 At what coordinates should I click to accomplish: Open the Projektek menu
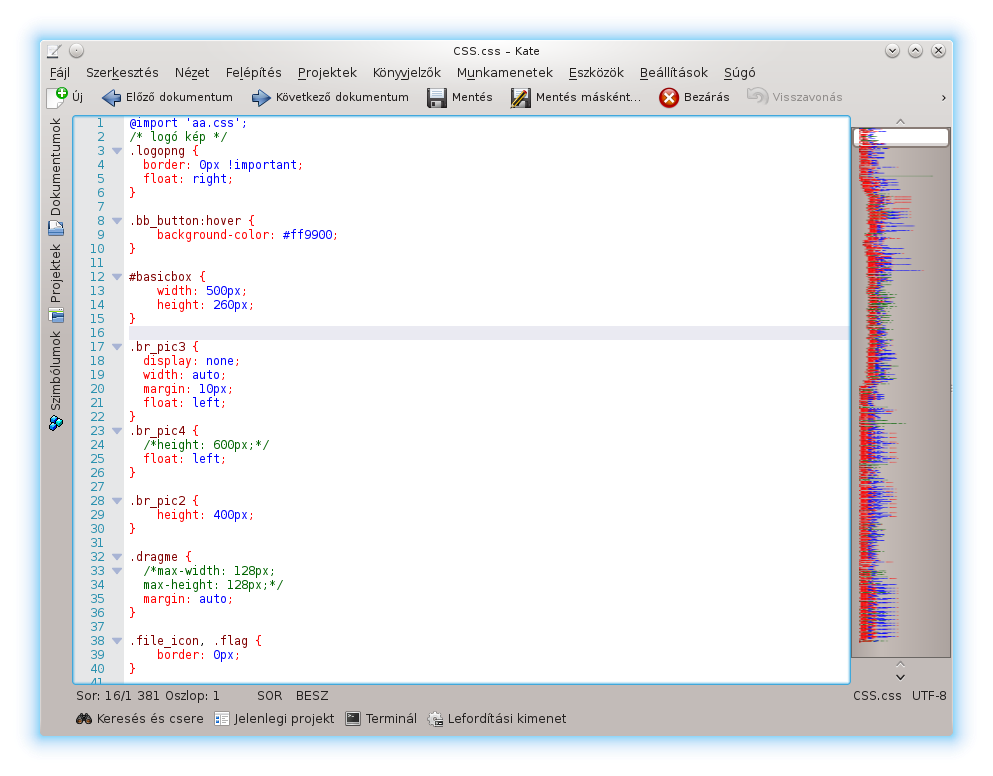327,73
